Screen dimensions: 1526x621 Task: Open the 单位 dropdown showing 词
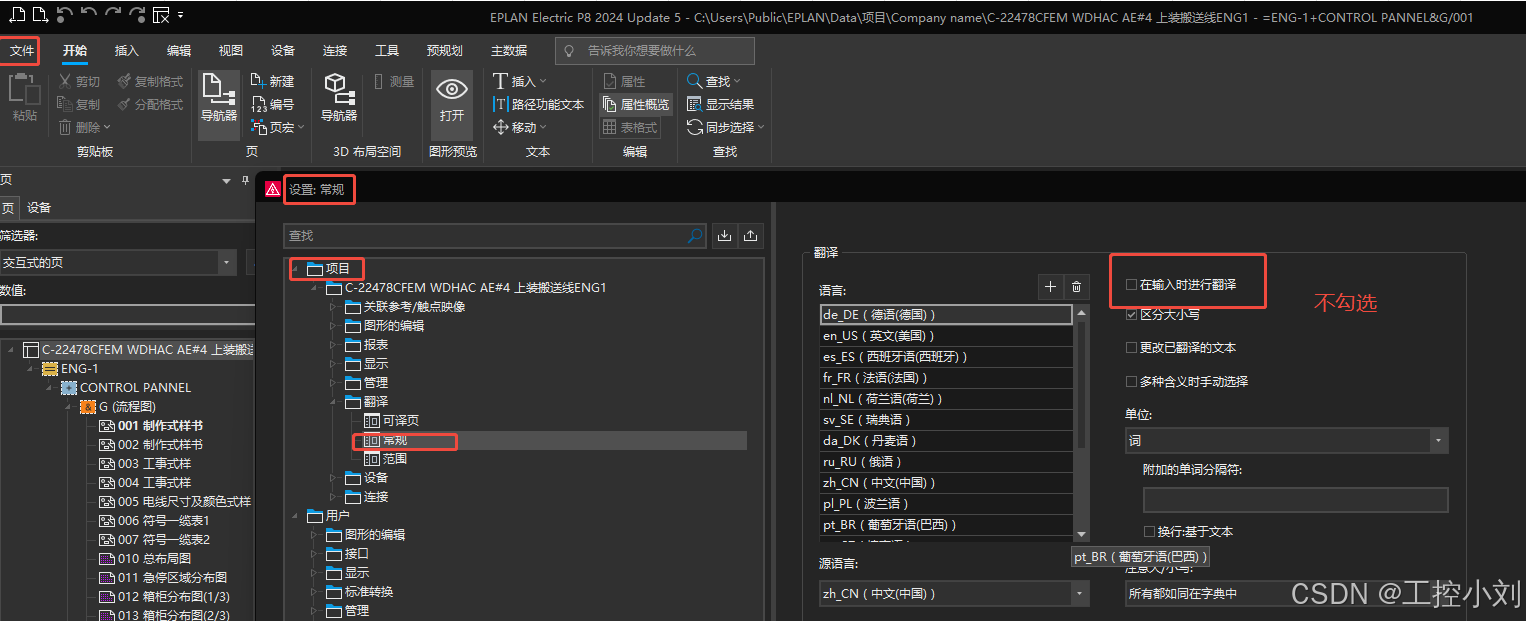coord(1286,440)
